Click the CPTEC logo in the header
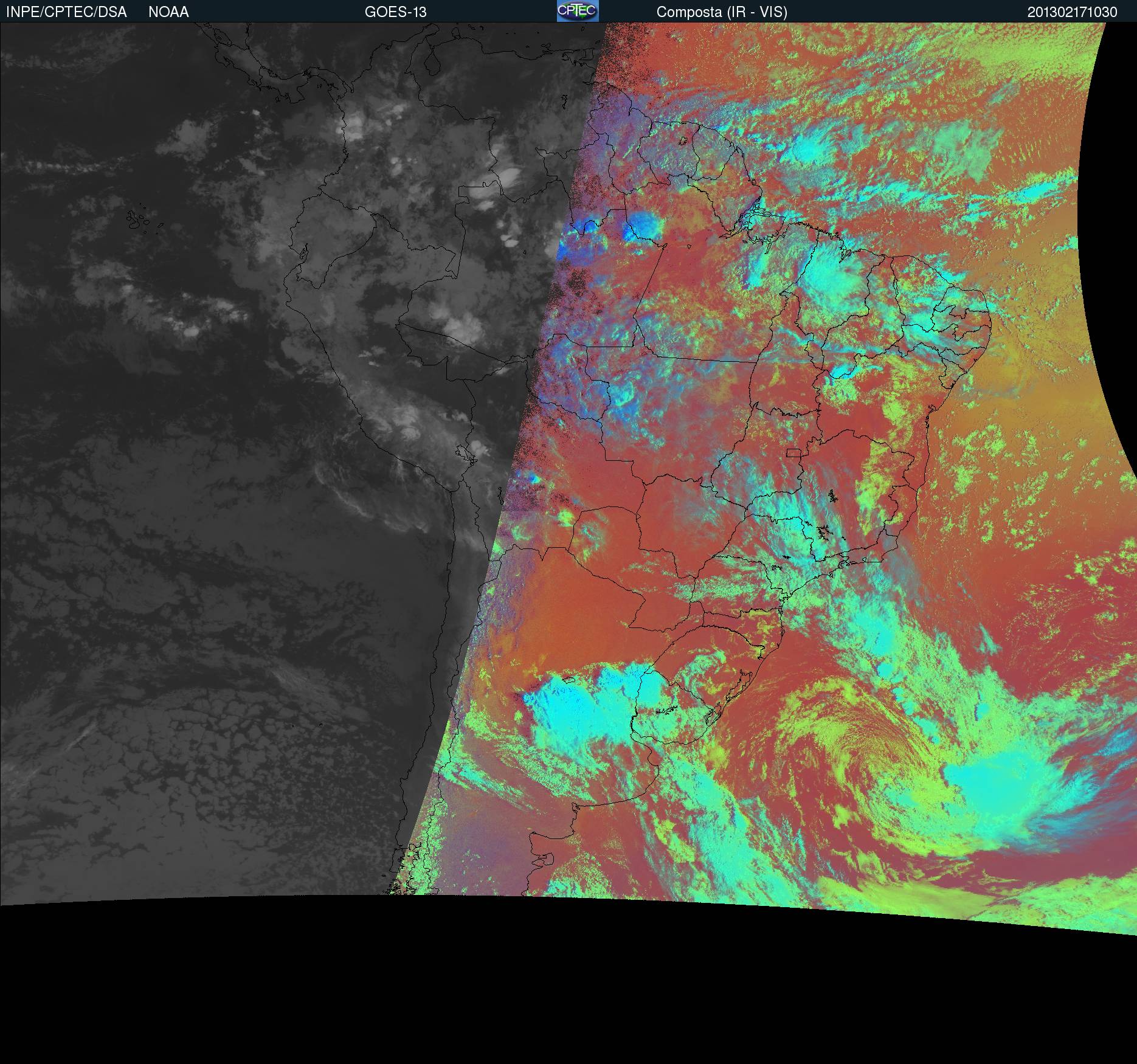The width and height of the screenshot is (1137, 1064). (x=577, y=11)
